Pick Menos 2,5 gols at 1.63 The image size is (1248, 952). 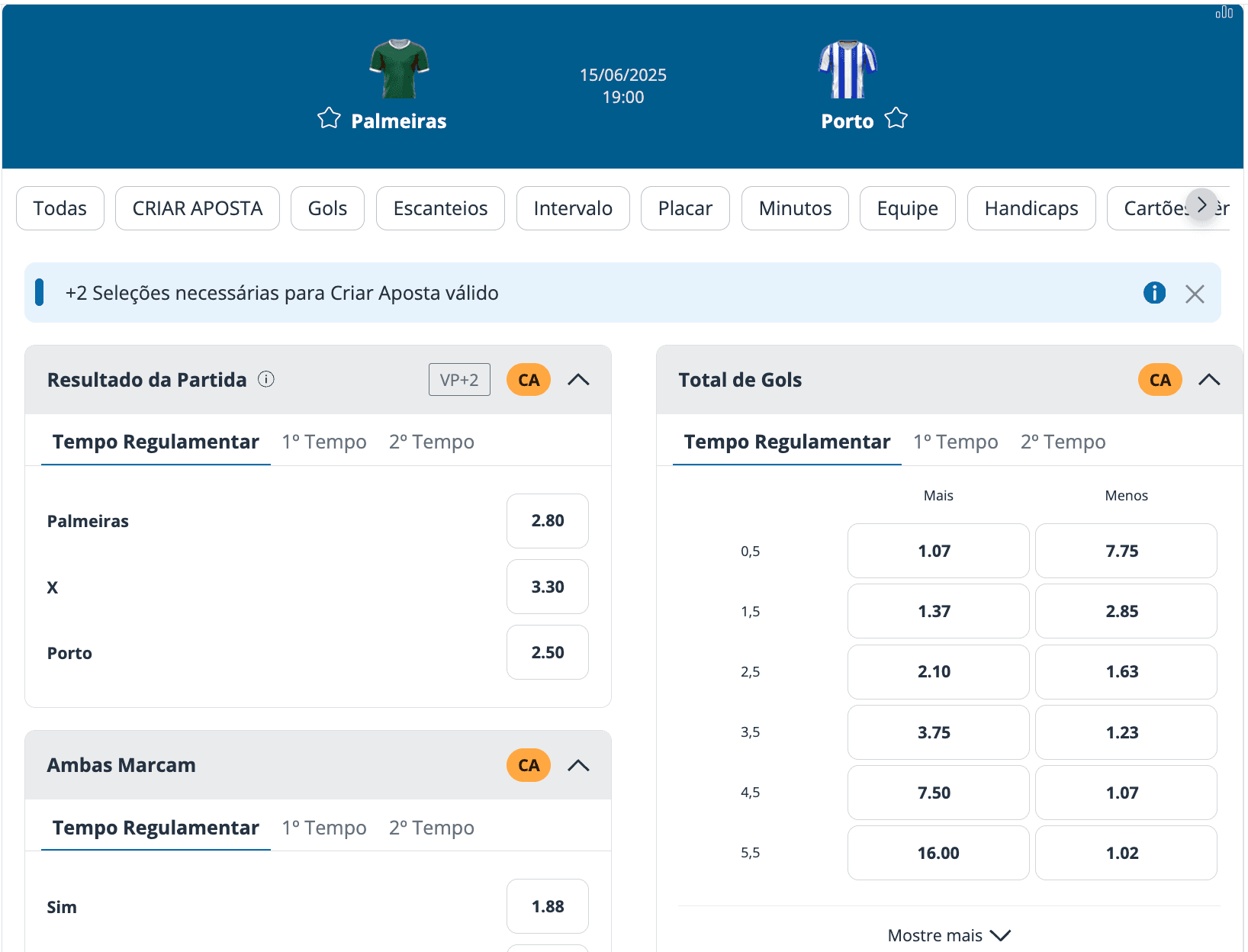[x=1126, y=672]
